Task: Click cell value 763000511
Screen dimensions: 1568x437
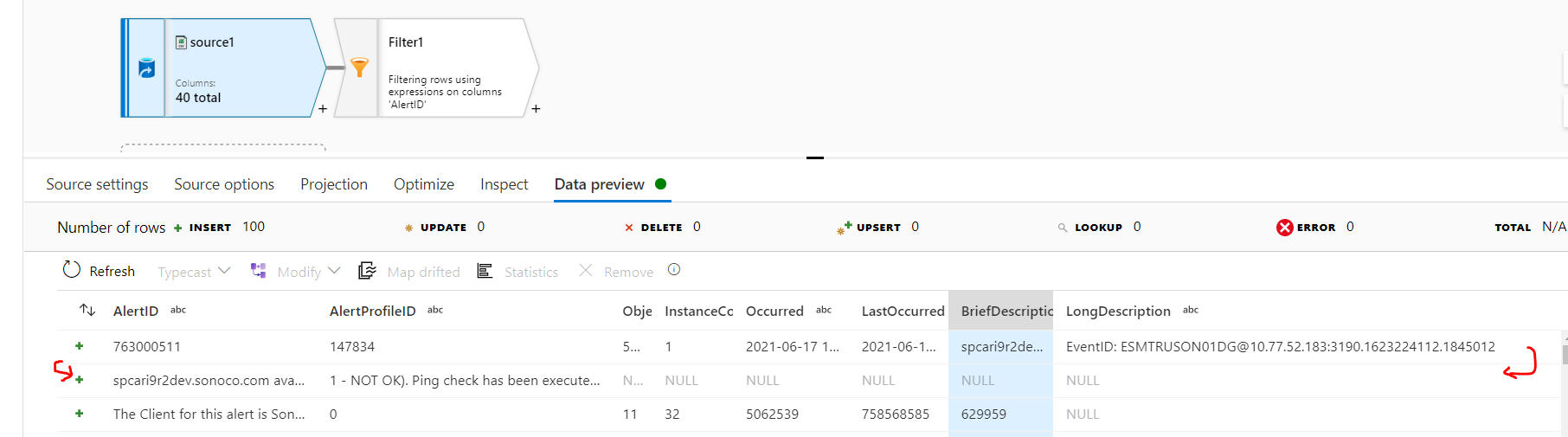Action: coord(147,346)
